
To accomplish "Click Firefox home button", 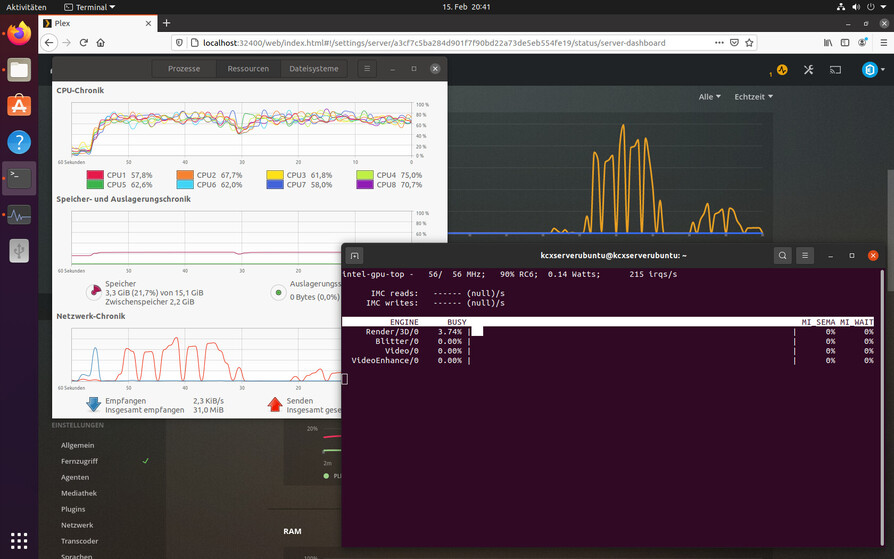I will (101, 43).
